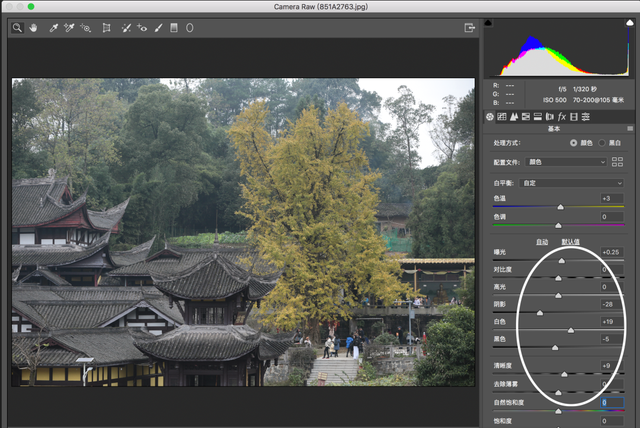
Task: Click the 清晰度 clarity slider handle
Action: [x=564, y=374]
